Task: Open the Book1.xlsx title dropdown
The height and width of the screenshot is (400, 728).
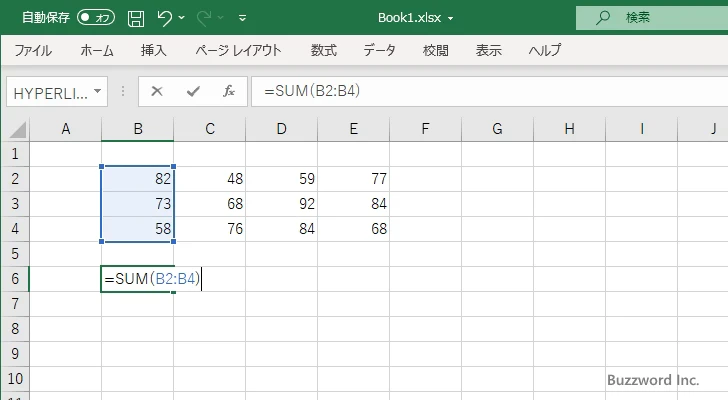Action: [x=450, y=19]
